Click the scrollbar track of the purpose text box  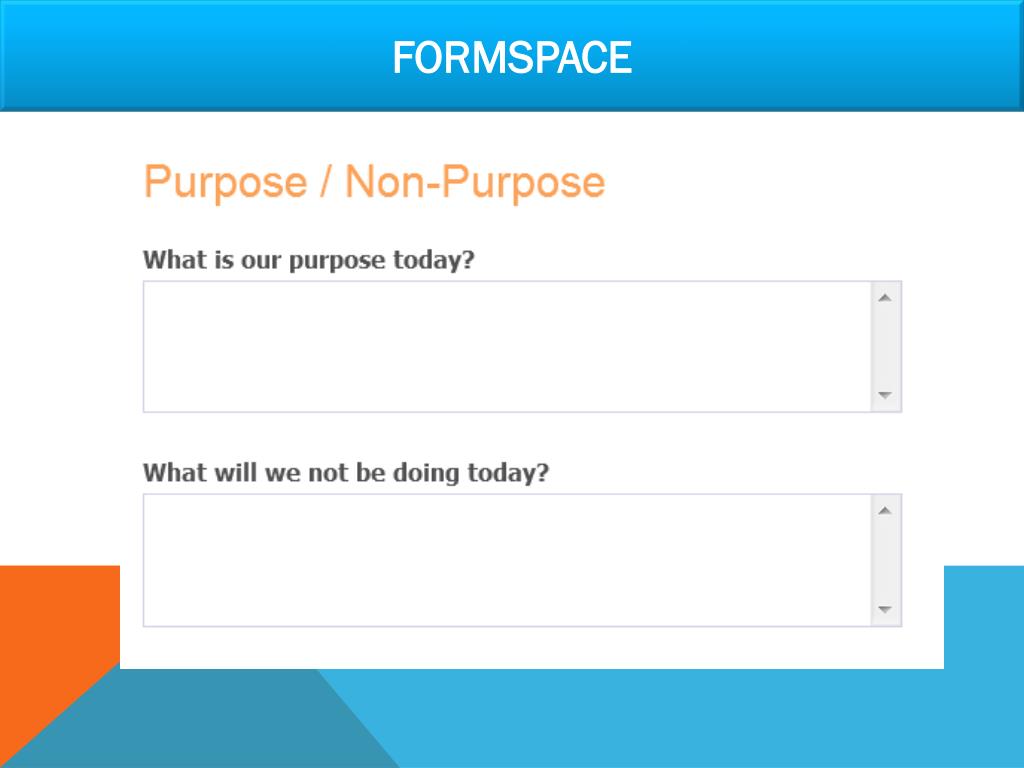885,347
